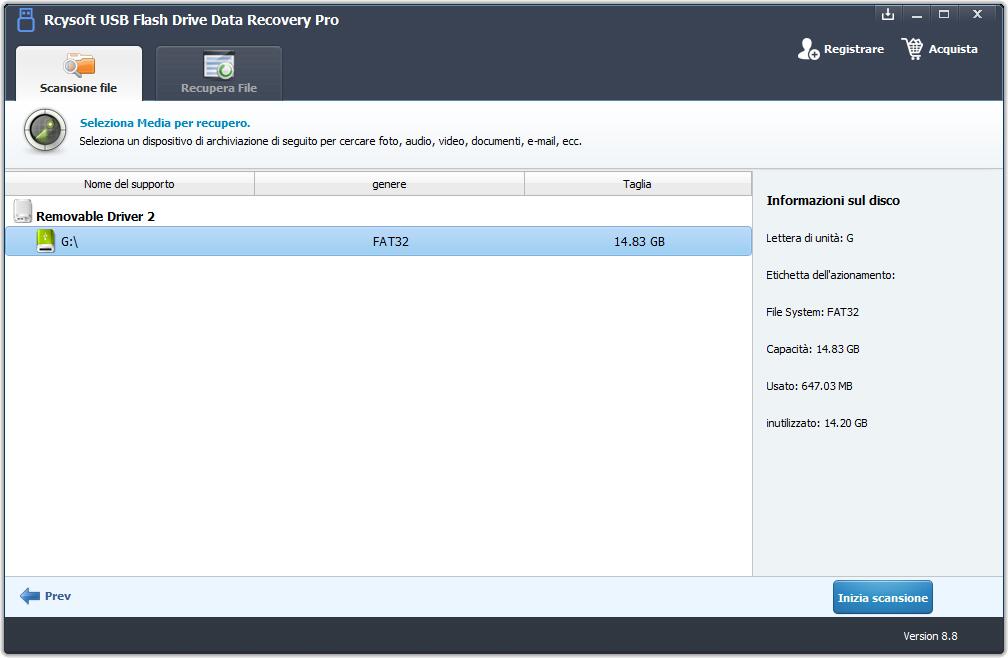This screenshot has height=658, width=1008.
Task: Go back with the blue Prev arrow
Action: pyautogui.click(x=30, y=596)
